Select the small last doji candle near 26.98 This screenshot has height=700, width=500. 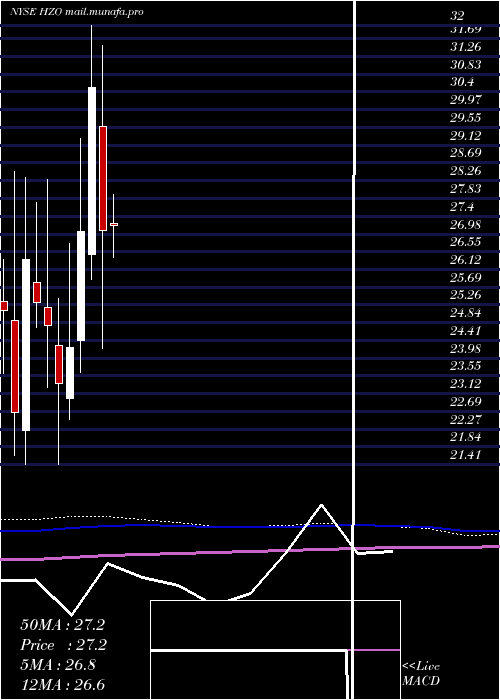pyautogui.click(x=114, y=225)
